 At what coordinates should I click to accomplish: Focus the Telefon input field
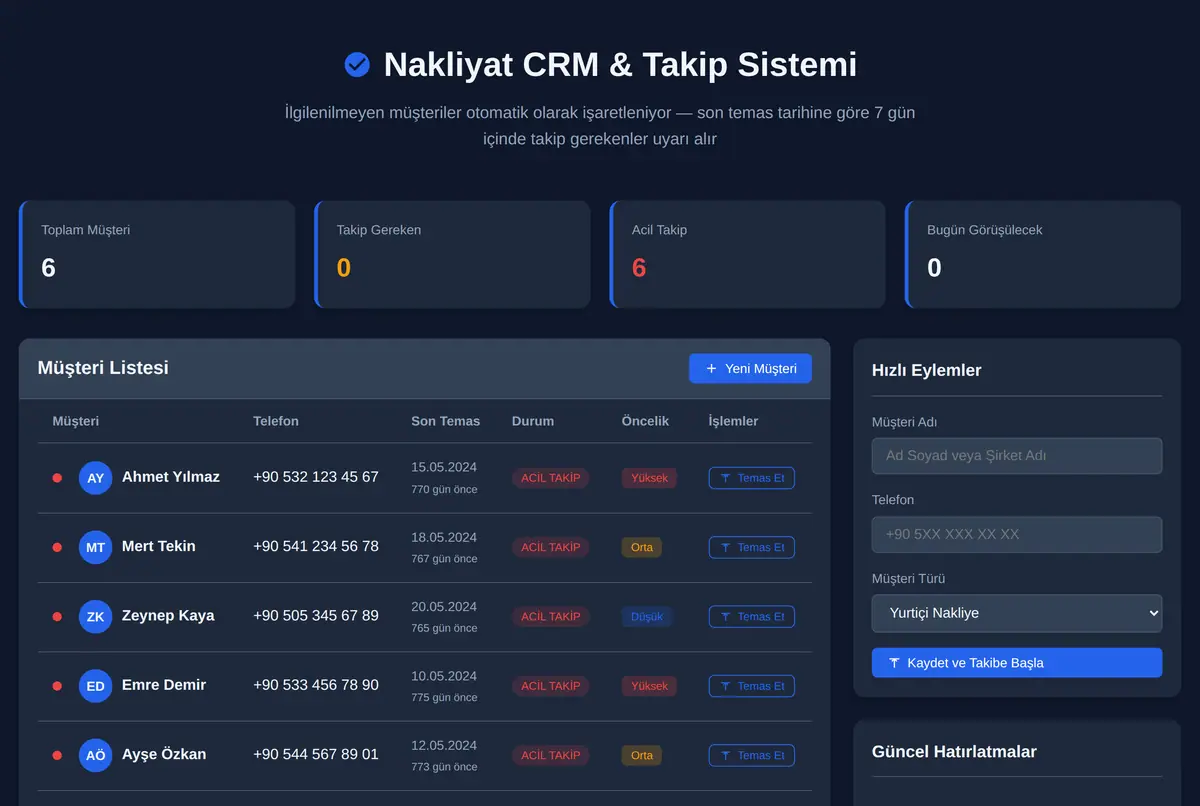coord(1017,534)
